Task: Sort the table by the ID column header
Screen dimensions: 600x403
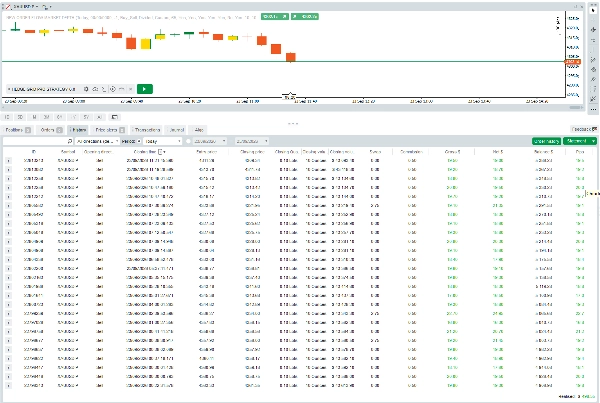Action: 34,152
